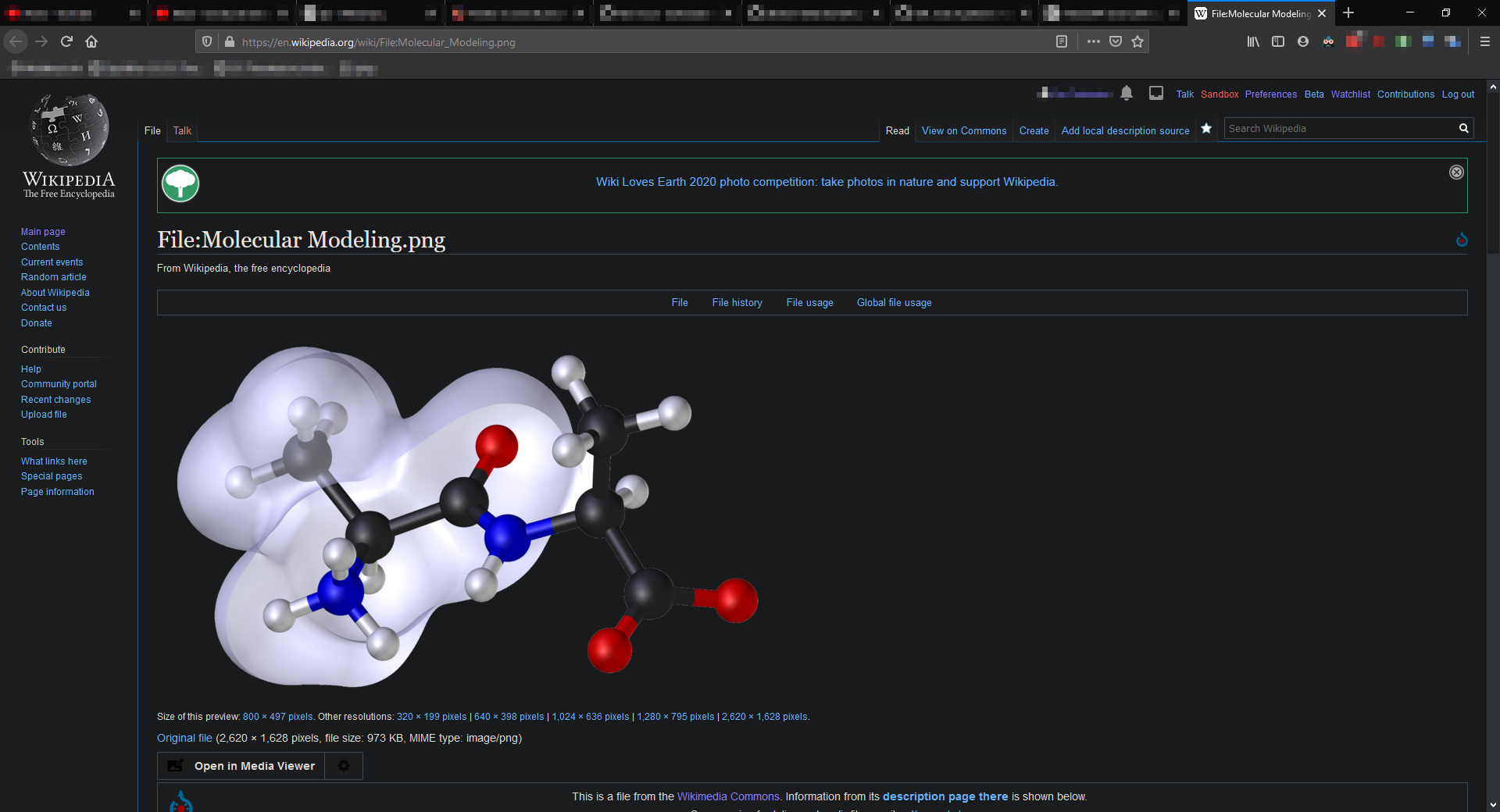Expand the page actions three-dot menu
The height and width of the screenshot is (812, 1500).
click(1093, 41)
